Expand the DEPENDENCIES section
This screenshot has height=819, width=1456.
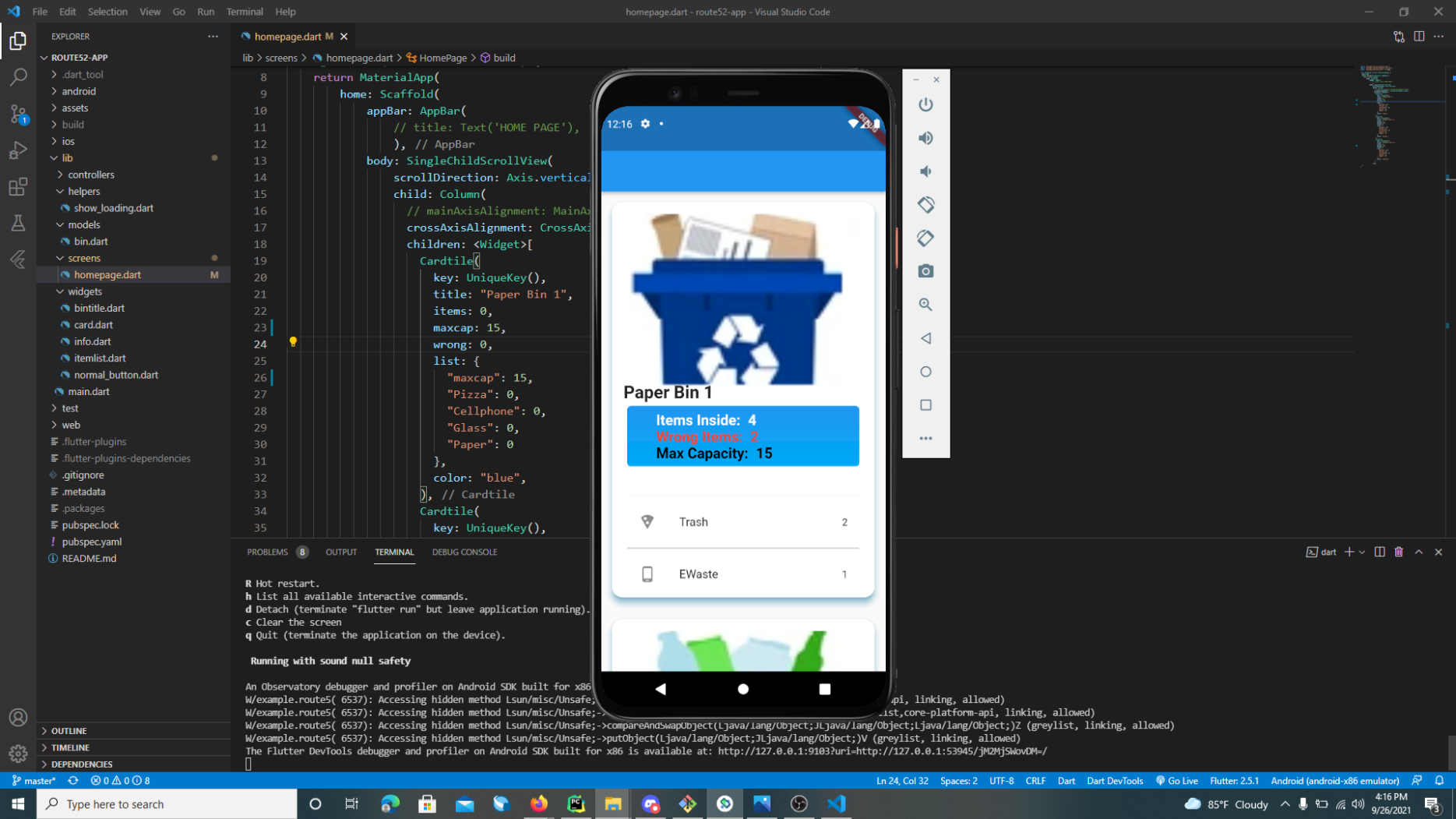tap(133, 764)
